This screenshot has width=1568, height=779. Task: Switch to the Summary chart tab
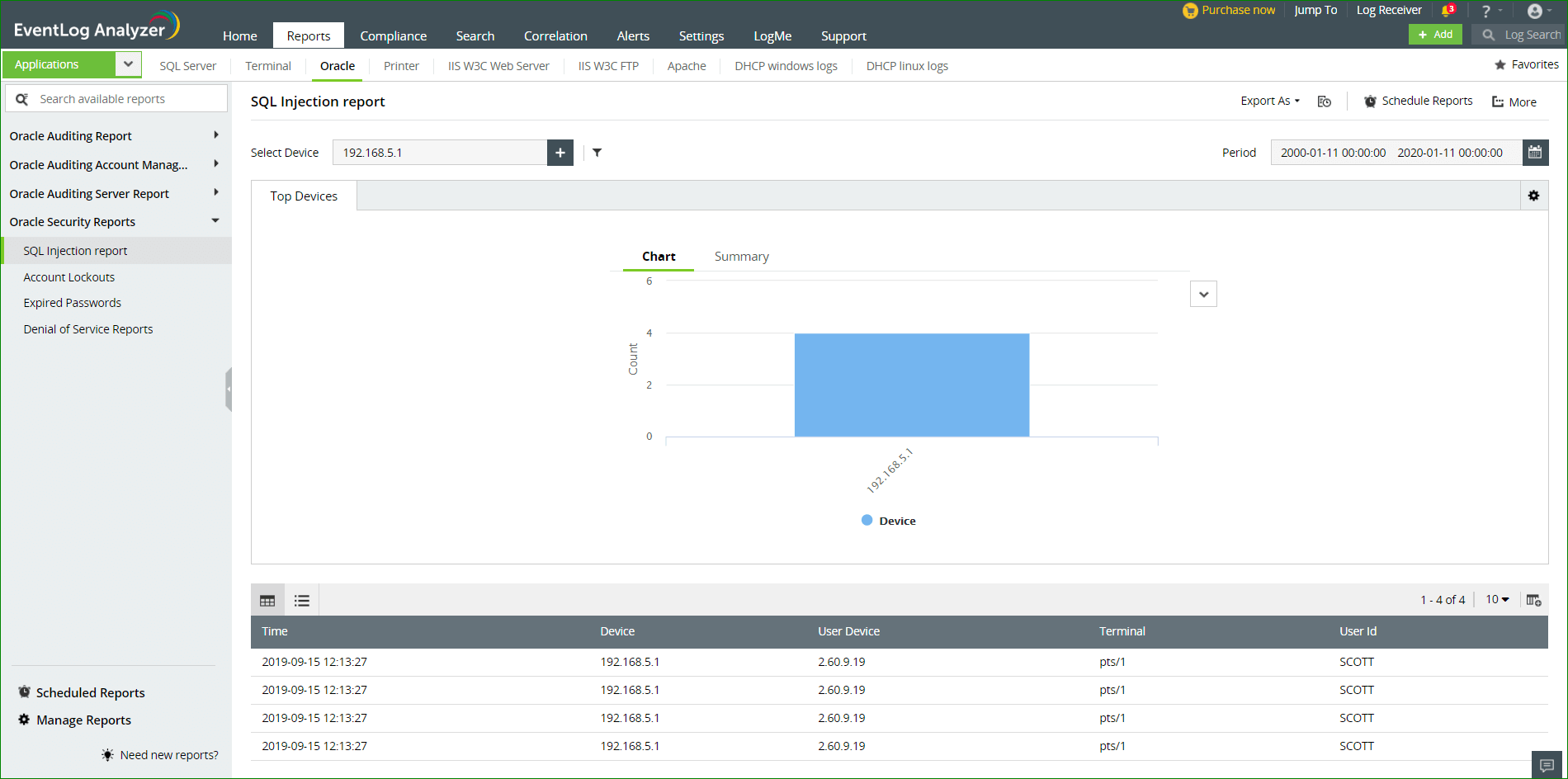(x=741, y=257)
